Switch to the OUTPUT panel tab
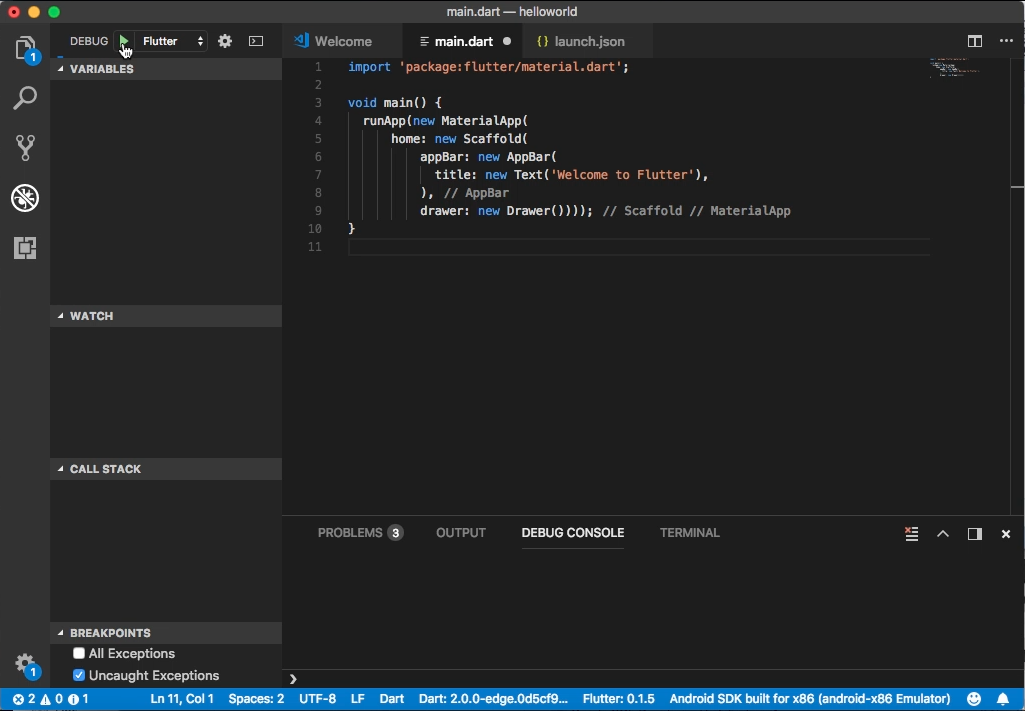 pyautogui.click(x=461, y=533)
